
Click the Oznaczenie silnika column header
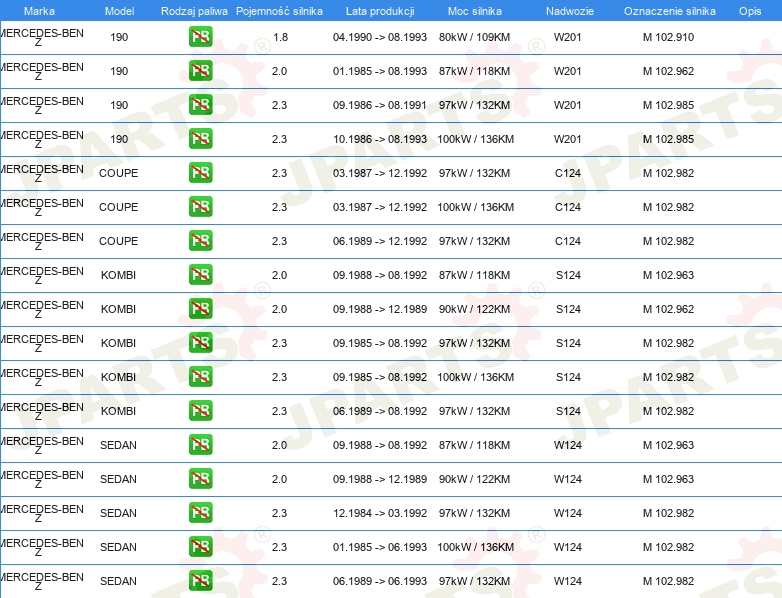coord(670,11)
